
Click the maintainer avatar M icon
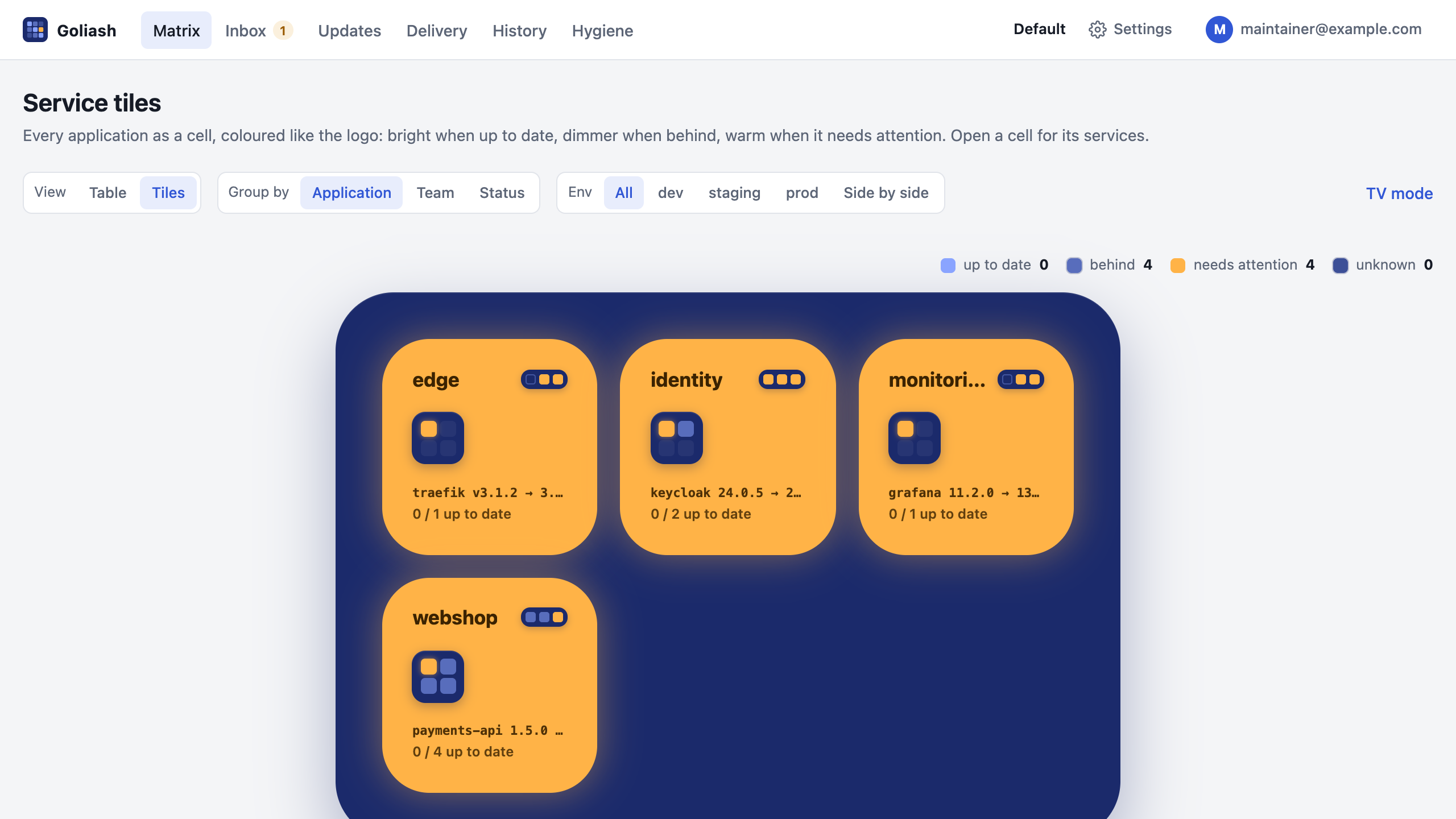point(1219,30)
